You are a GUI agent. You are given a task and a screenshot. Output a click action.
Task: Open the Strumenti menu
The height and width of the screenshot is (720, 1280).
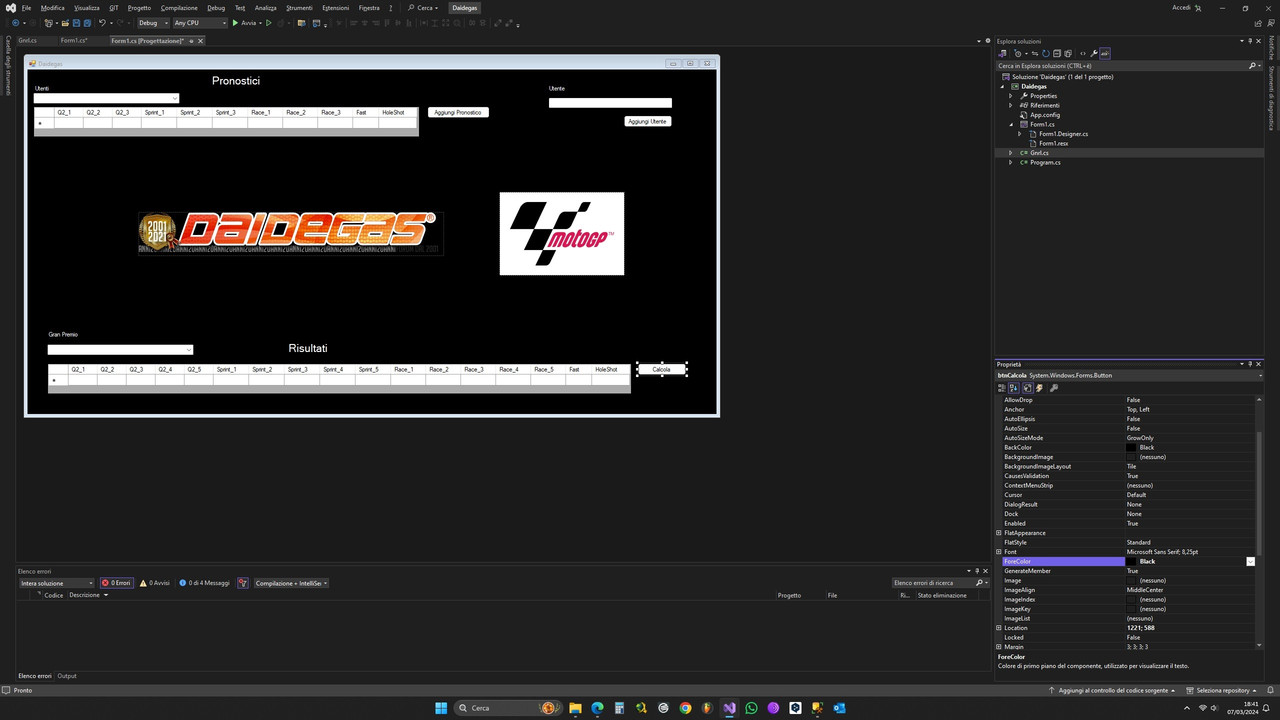(x=299, y=7)
